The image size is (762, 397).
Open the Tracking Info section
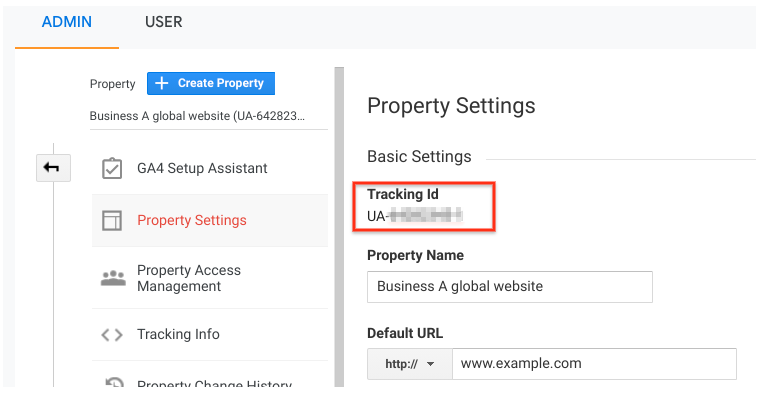pyautogui.click(x=209, y=335)
